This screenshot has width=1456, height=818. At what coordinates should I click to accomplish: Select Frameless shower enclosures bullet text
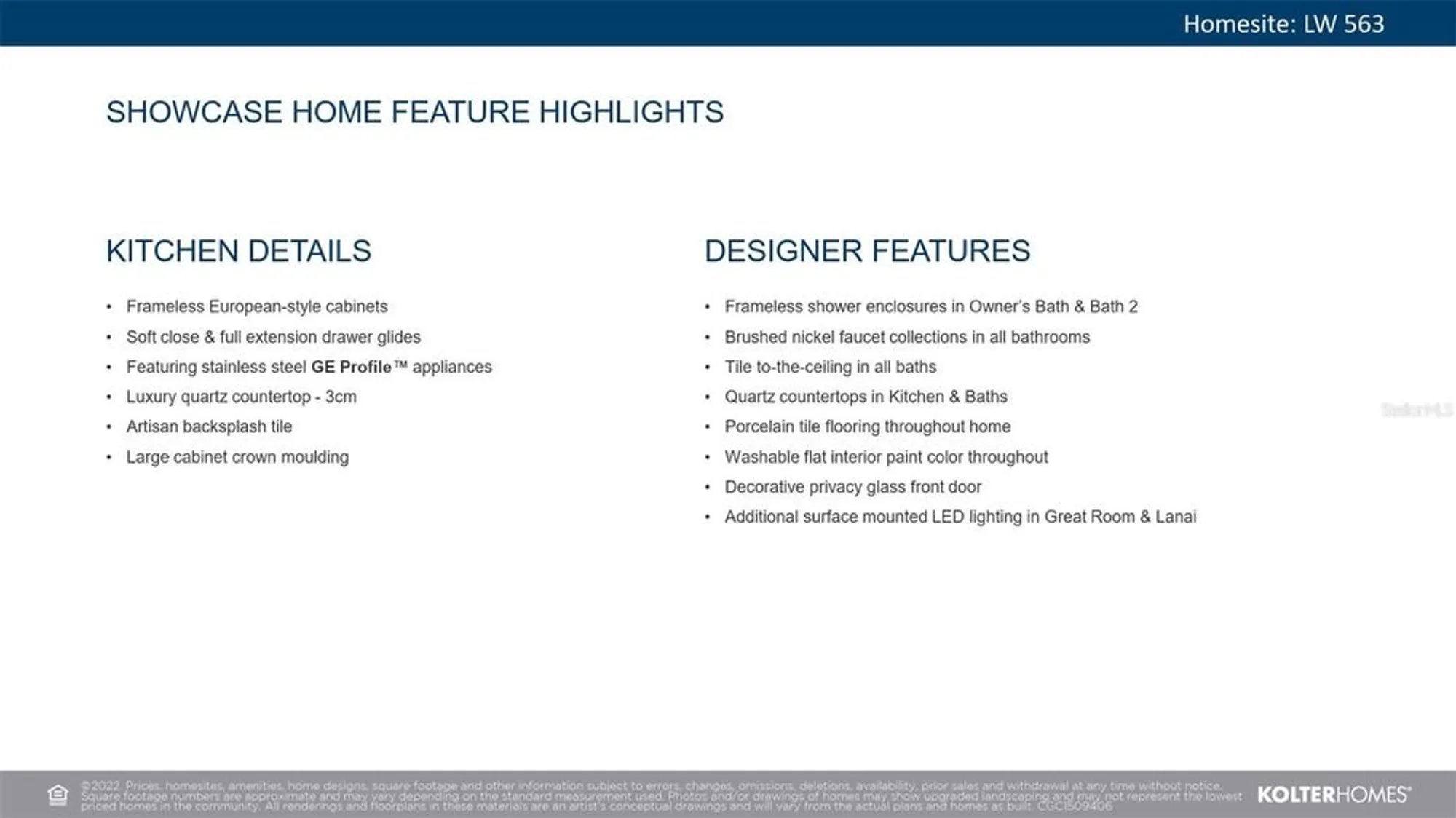point(930,306)
